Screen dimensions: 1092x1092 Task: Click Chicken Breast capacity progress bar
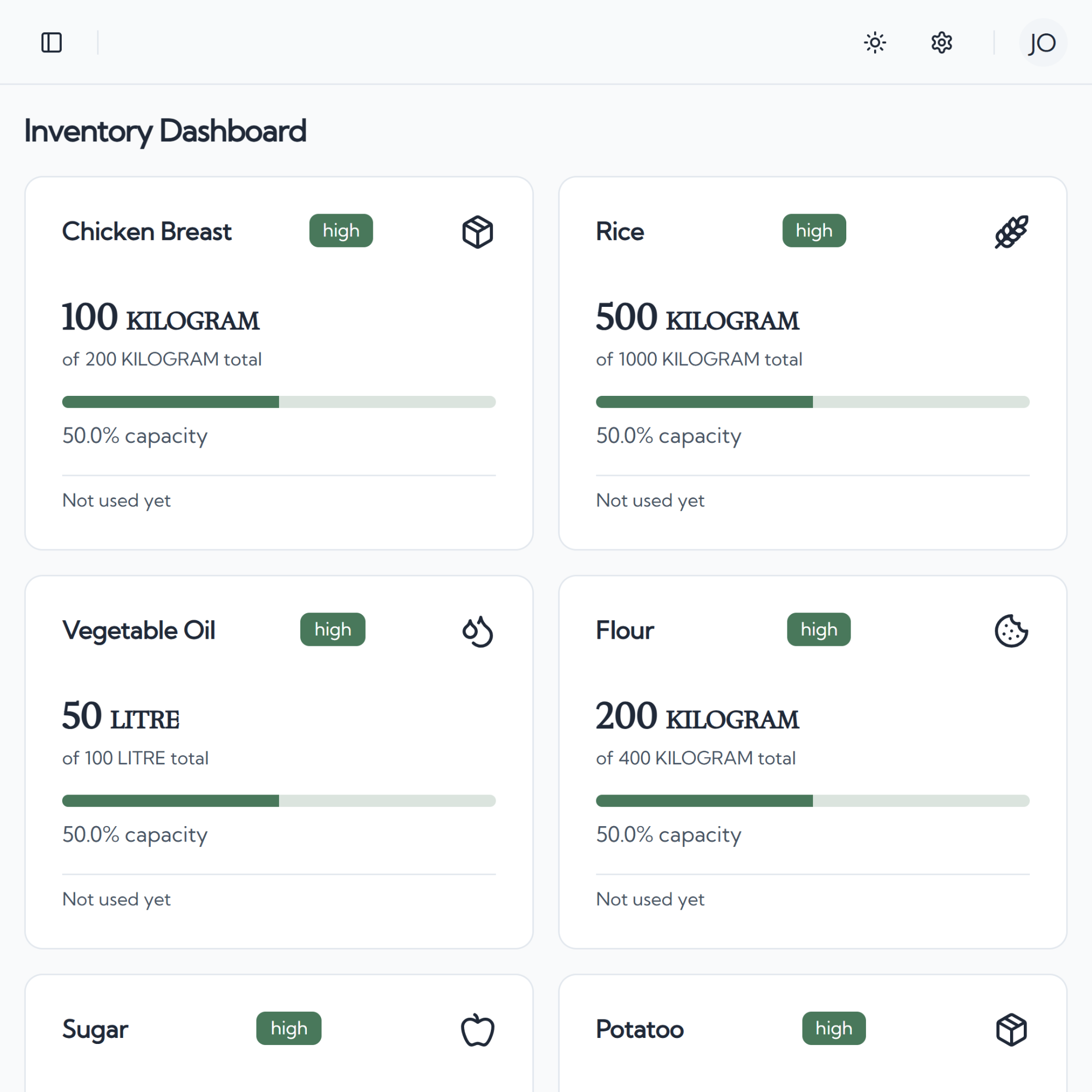pos(278,402)
